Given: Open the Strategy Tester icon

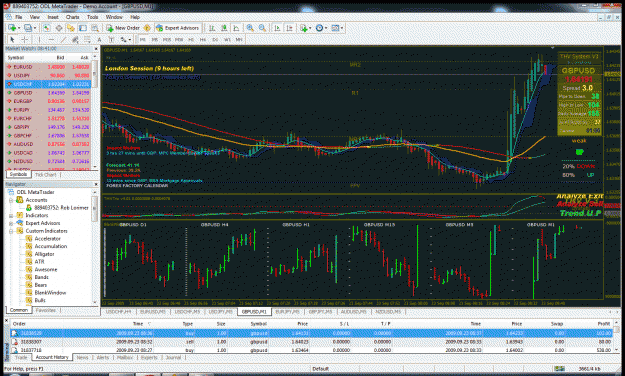Looking at the screenshot, I should (x=95, y=28).
